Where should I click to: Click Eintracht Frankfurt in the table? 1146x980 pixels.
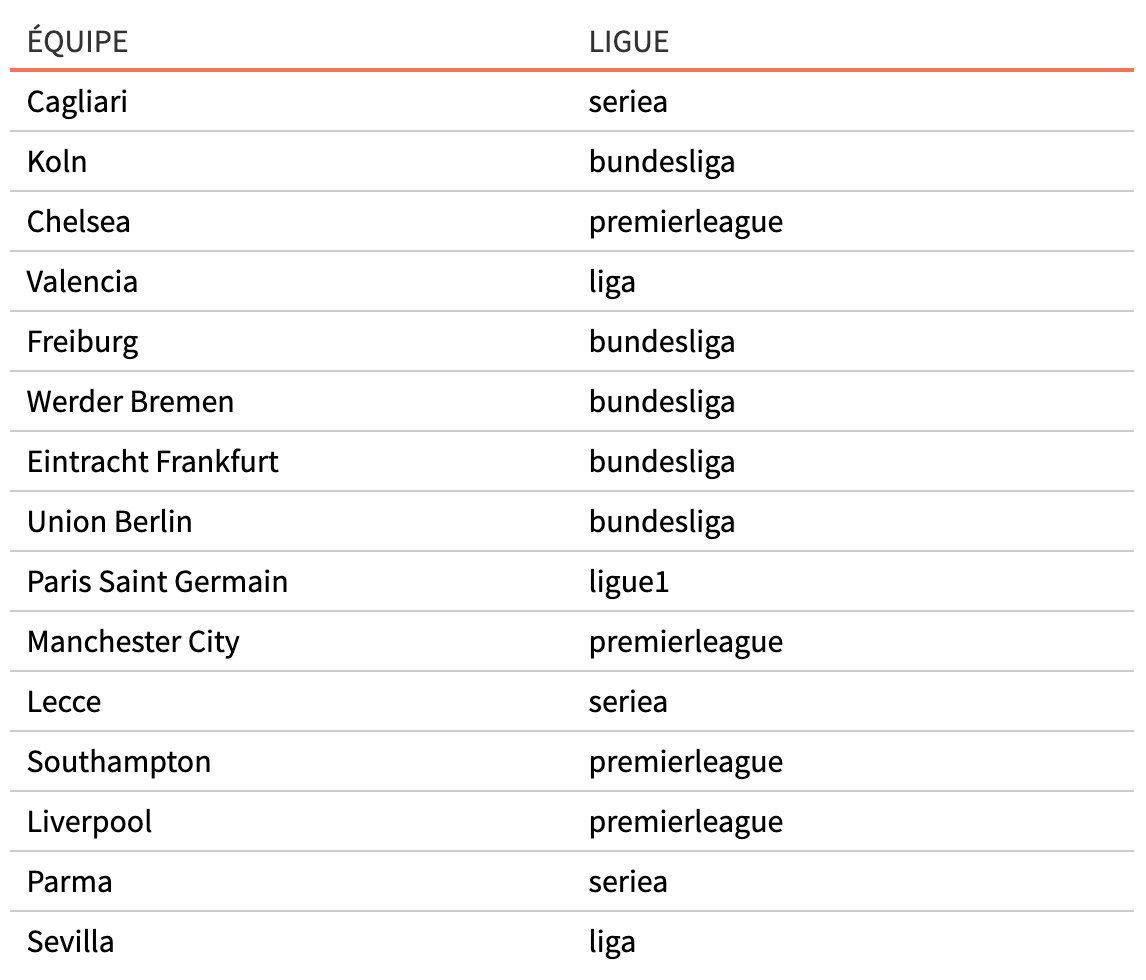coord(153,462)
